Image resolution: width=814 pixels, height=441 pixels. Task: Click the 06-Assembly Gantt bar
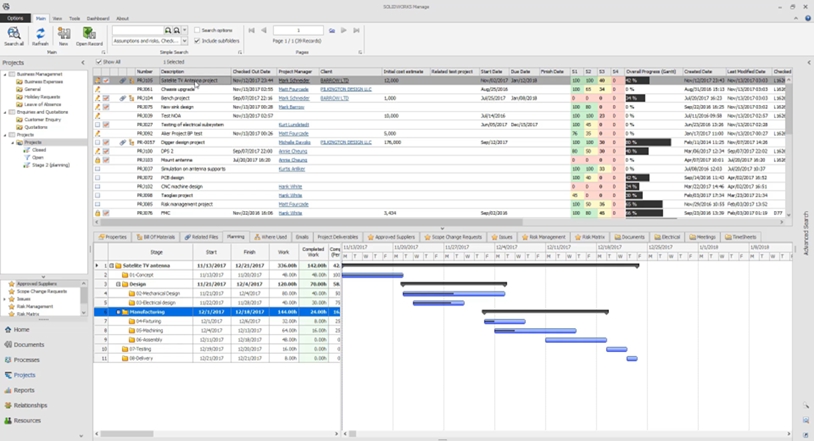pyautogui.click(x=576, y=340)
